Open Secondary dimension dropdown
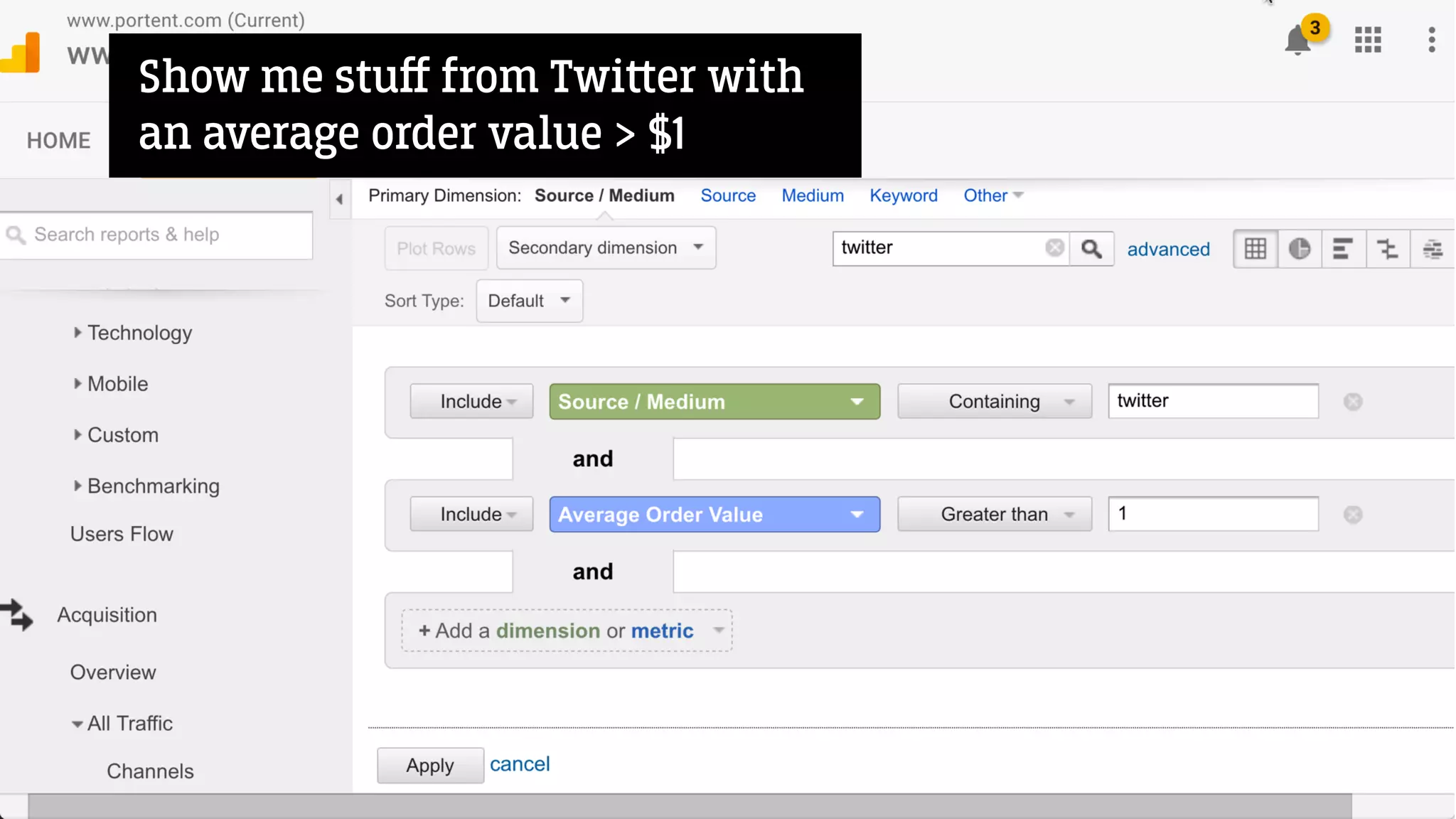Screen dimensions: 1456x819 click(x=606, y=247)
